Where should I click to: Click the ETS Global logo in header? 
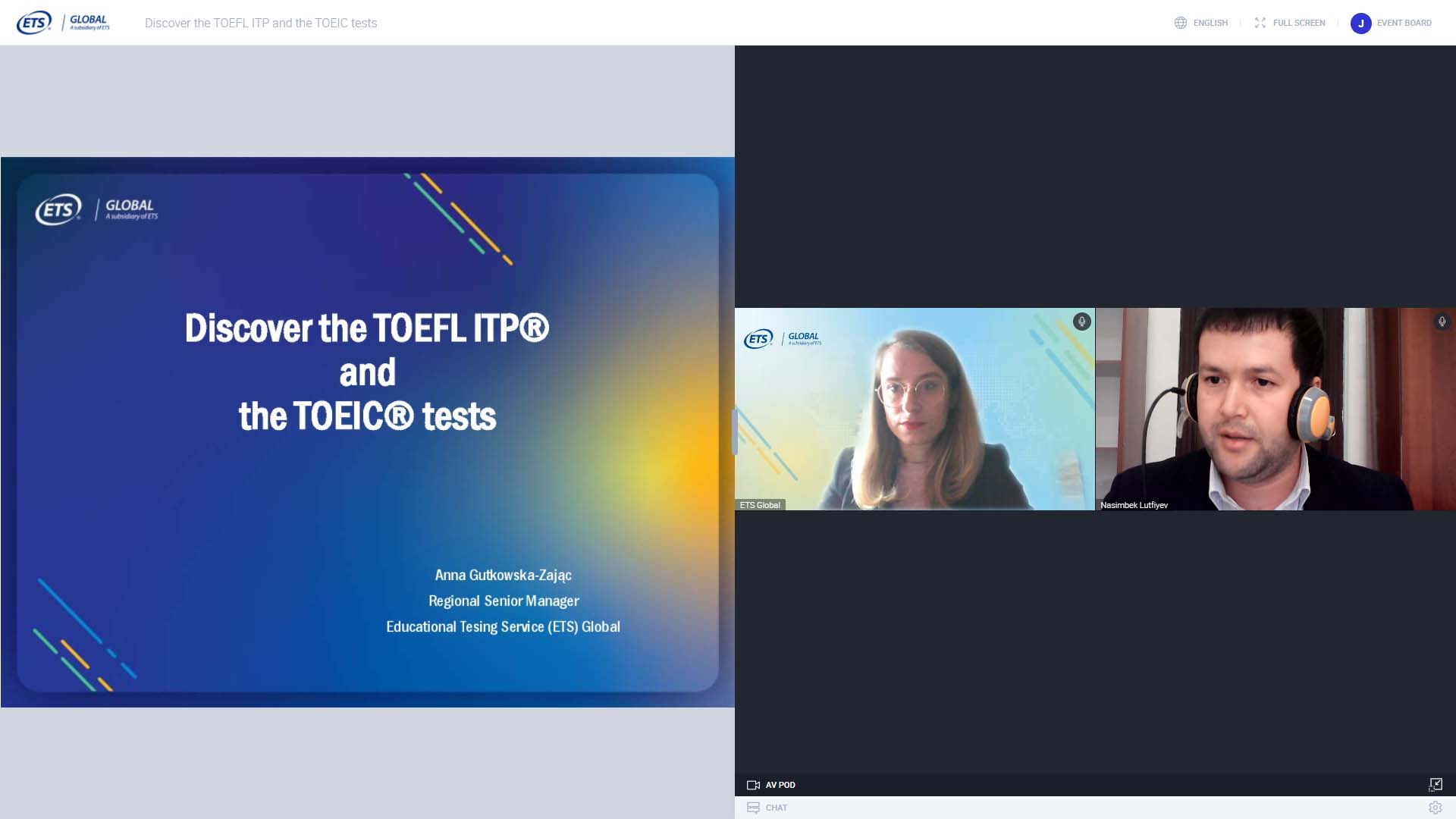63,23
